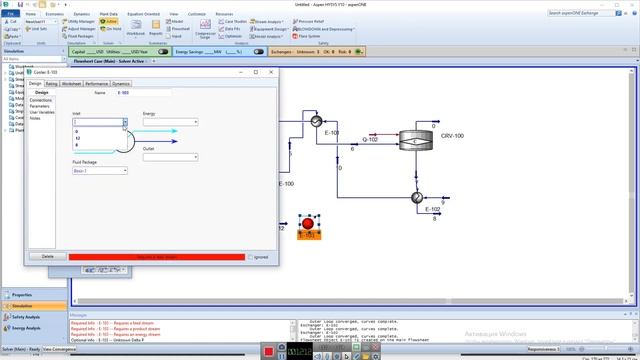Open the Adjust Manager

tap(79, 29)
